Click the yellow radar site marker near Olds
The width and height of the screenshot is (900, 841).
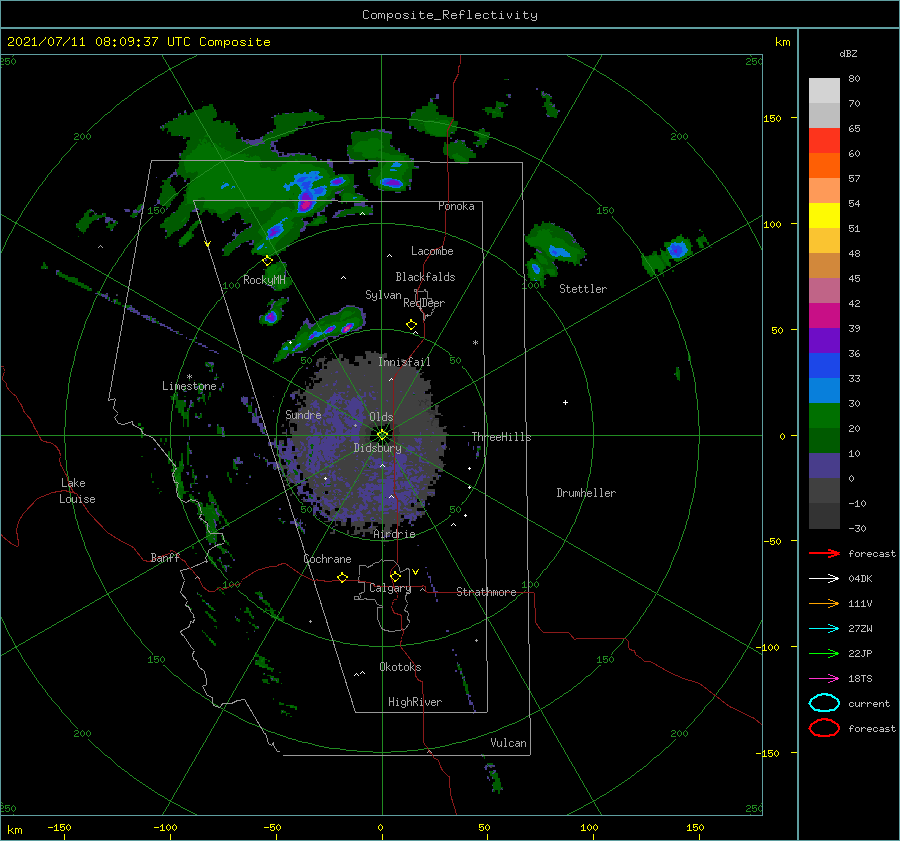click(x=382, y=435)
